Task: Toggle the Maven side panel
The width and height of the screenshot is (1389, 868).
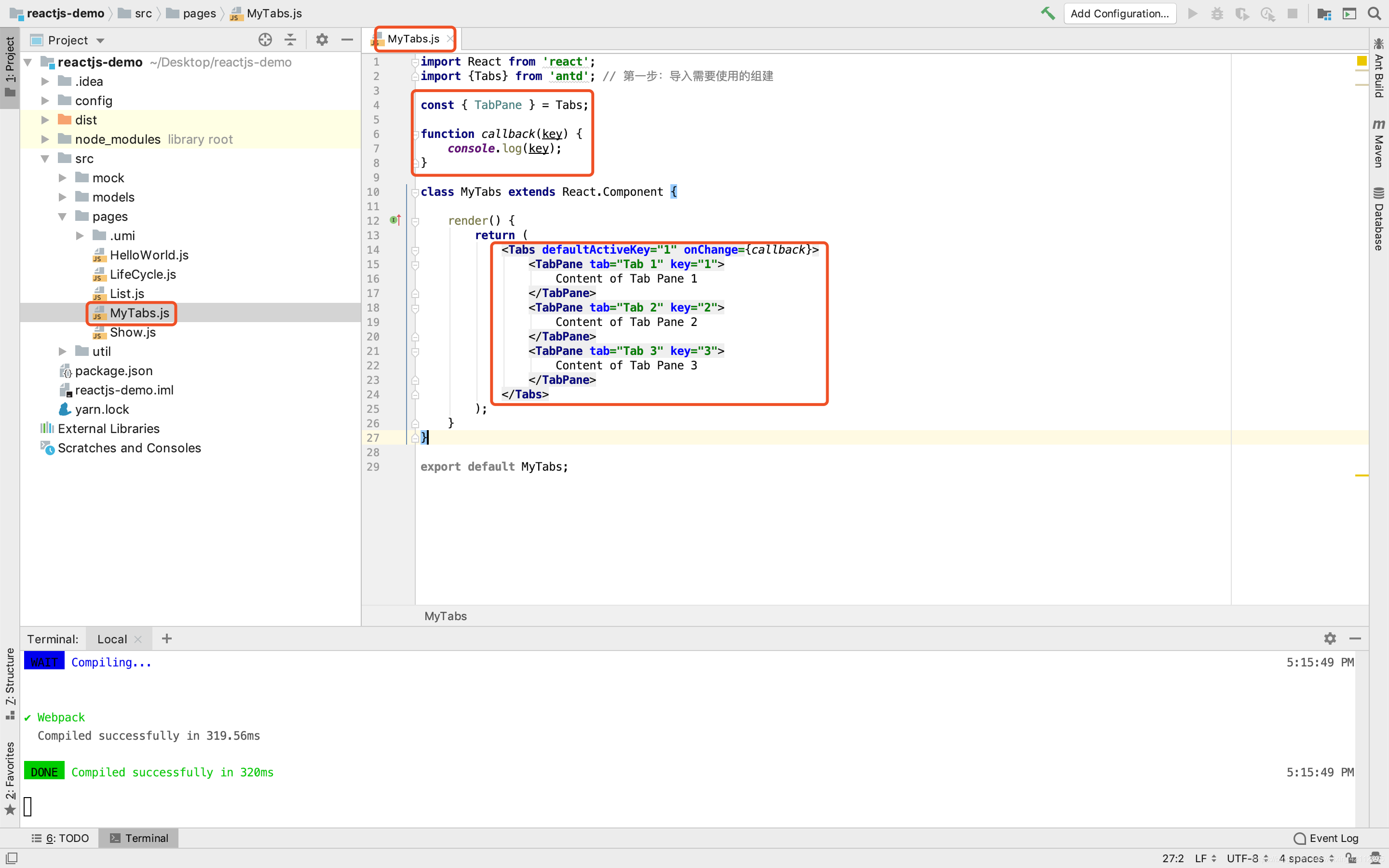Action: pyautogui.click(x=1379, y=144)
